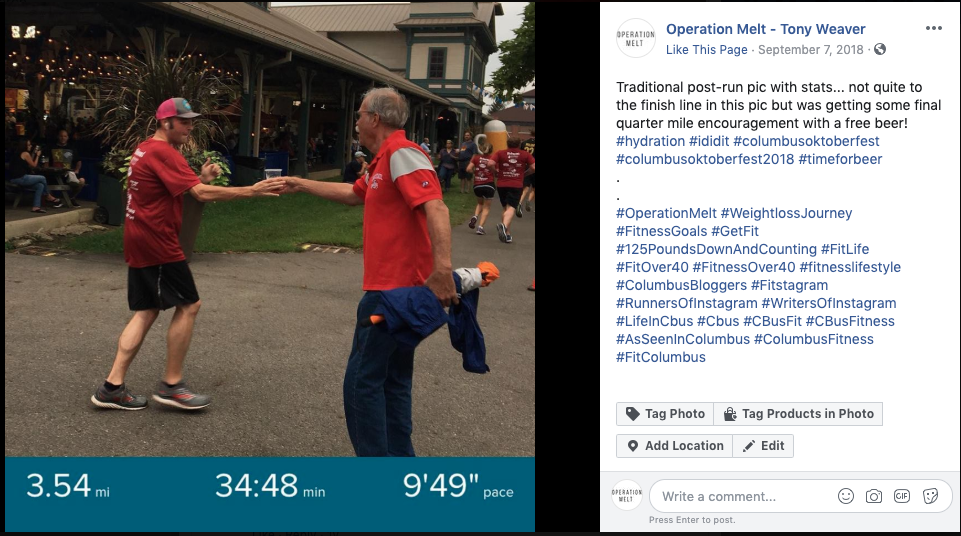
Task: Open the sticker picker icon
Action: pyautogui.click(x=930, y=496)
